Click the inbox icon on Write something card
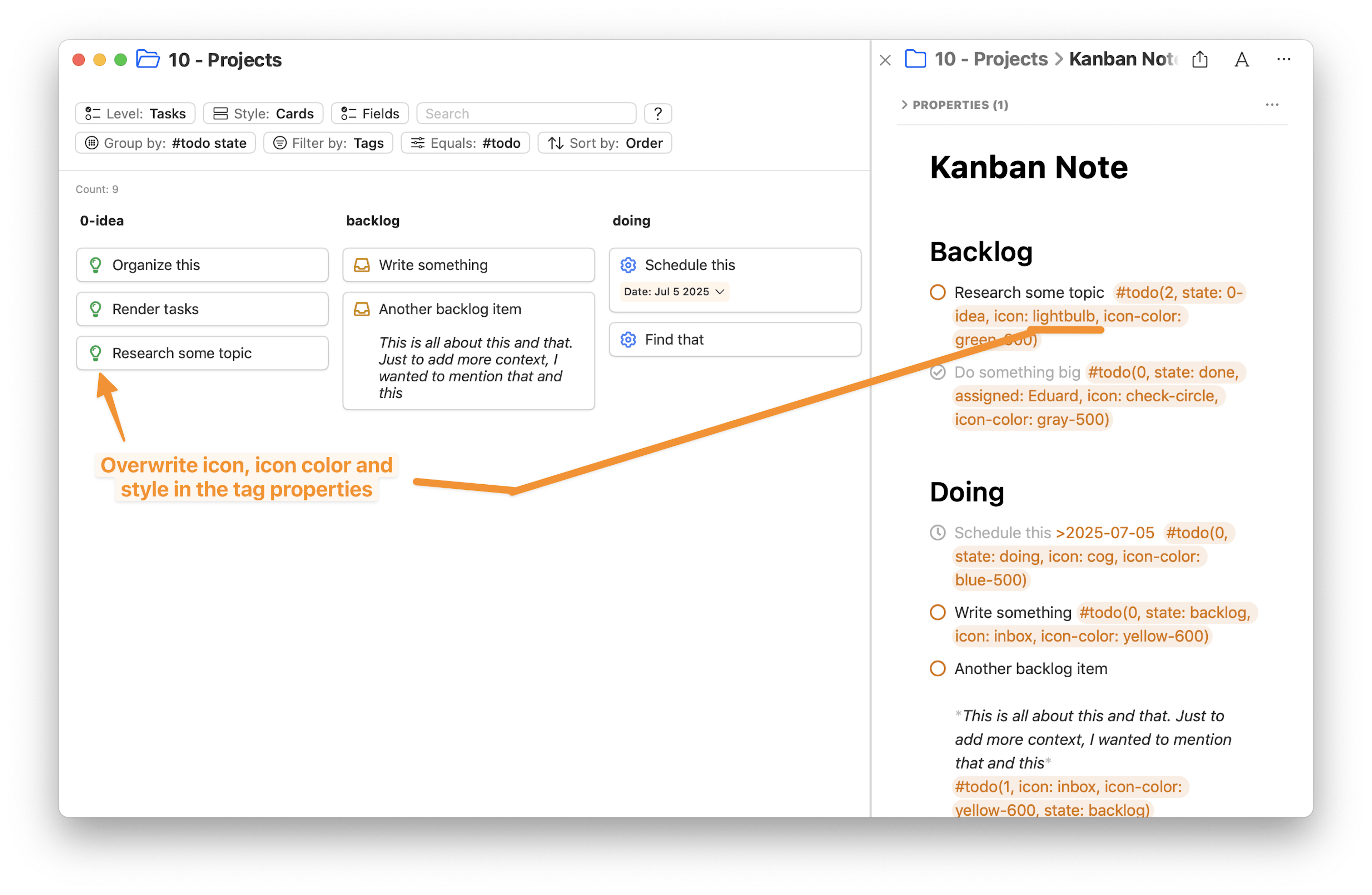 point(362,265)
